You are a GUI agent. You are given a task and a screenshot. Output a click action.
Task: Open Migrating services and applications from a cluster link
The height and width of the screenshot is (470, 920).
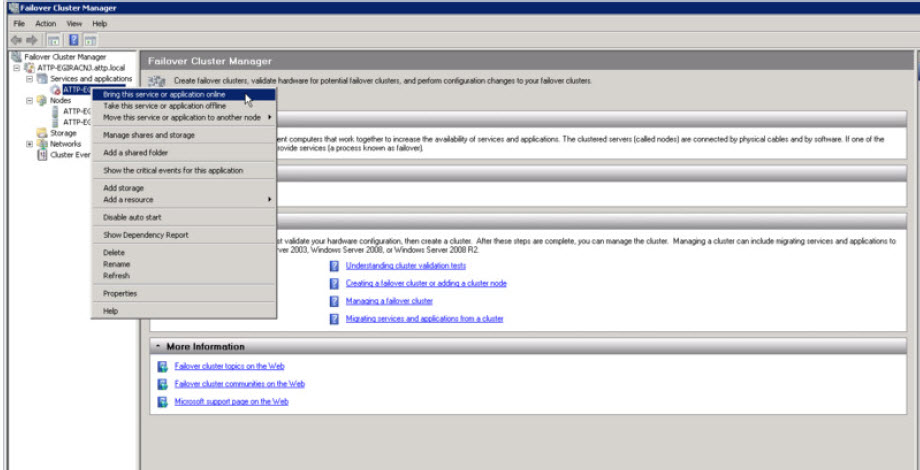424,319
